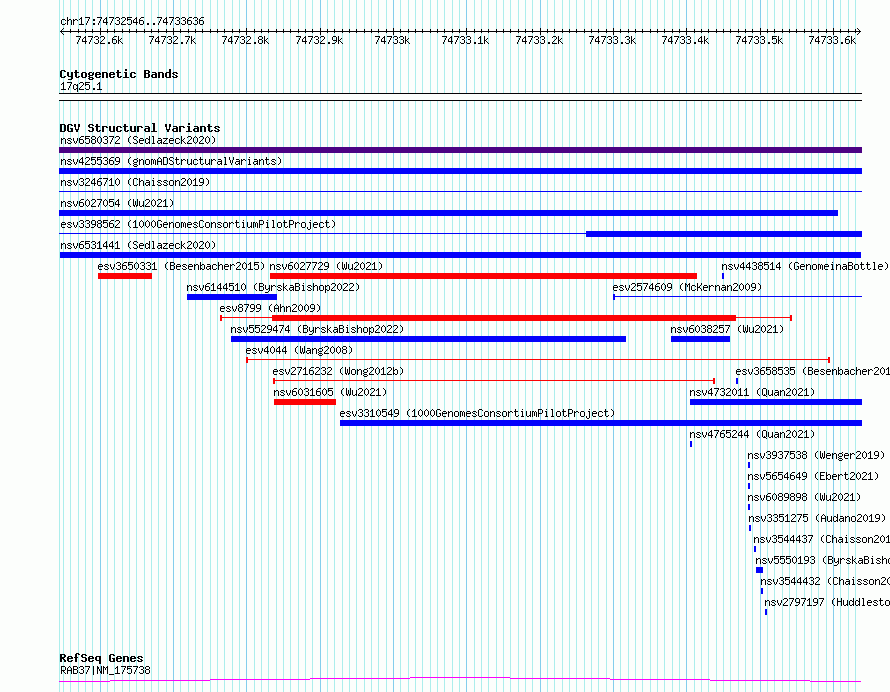Click the 74732.7k ruler position
The height and width of the screenshot is (692, 890).
coord(172,40)
